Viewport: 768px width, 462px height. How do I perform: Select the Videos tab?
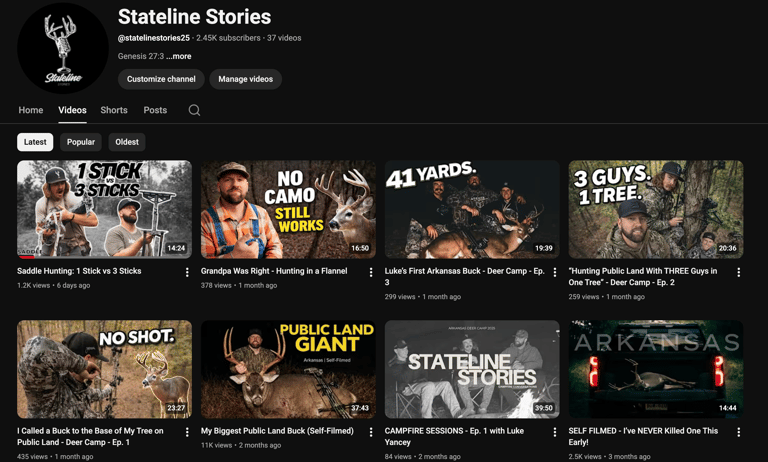tap(72, 110)
